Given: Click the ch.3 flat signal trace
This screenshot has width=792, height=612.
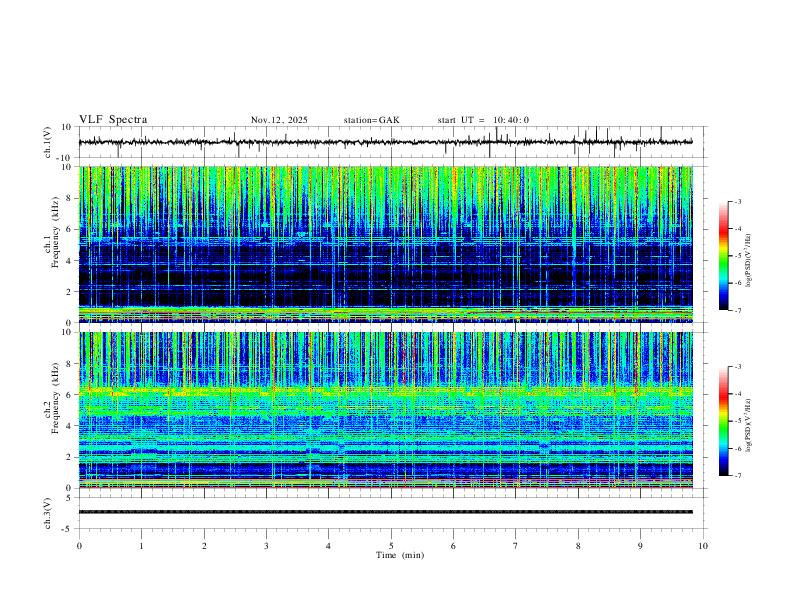Looking at the screenshot, I should click(x=386, y=512).
